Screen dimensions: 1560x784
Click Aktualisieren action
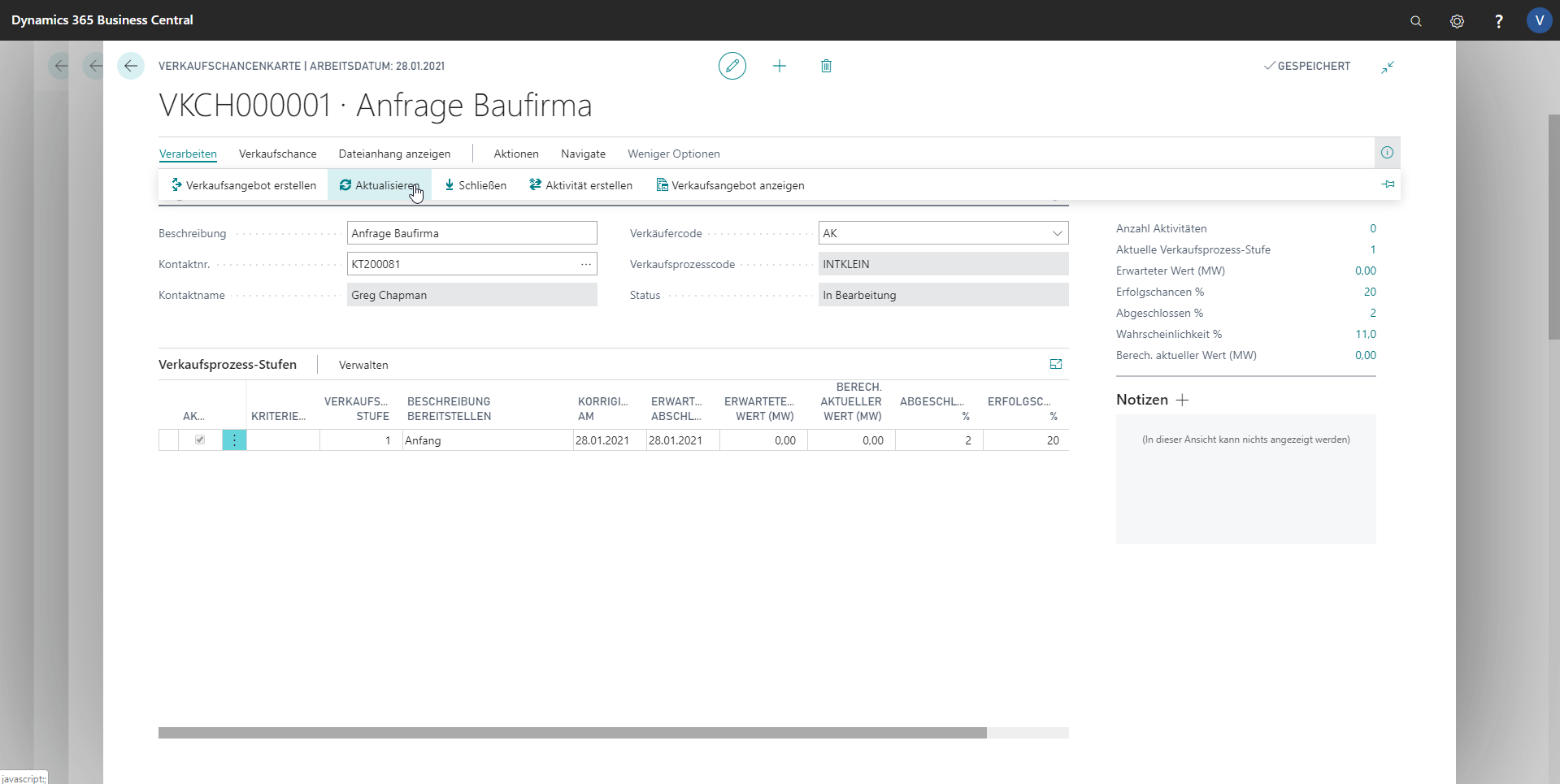(380, 185)
